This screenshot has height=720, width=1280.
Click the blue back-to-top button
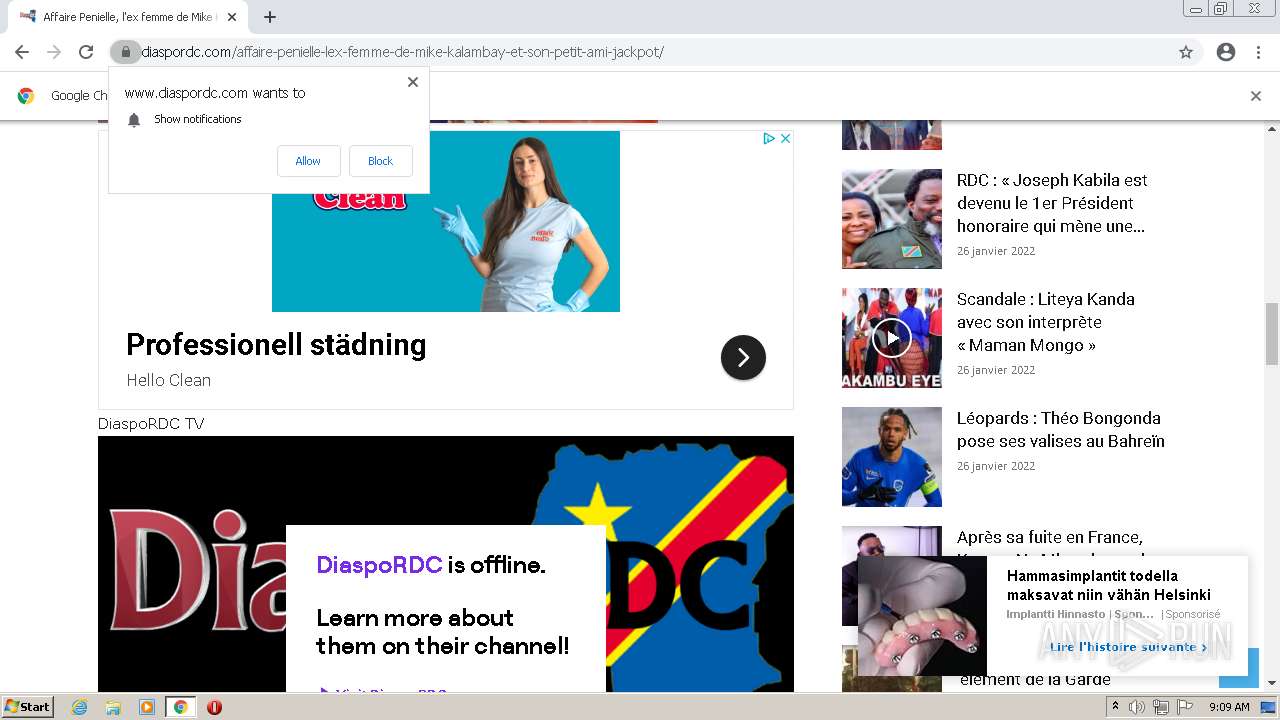pos(1239,668)
